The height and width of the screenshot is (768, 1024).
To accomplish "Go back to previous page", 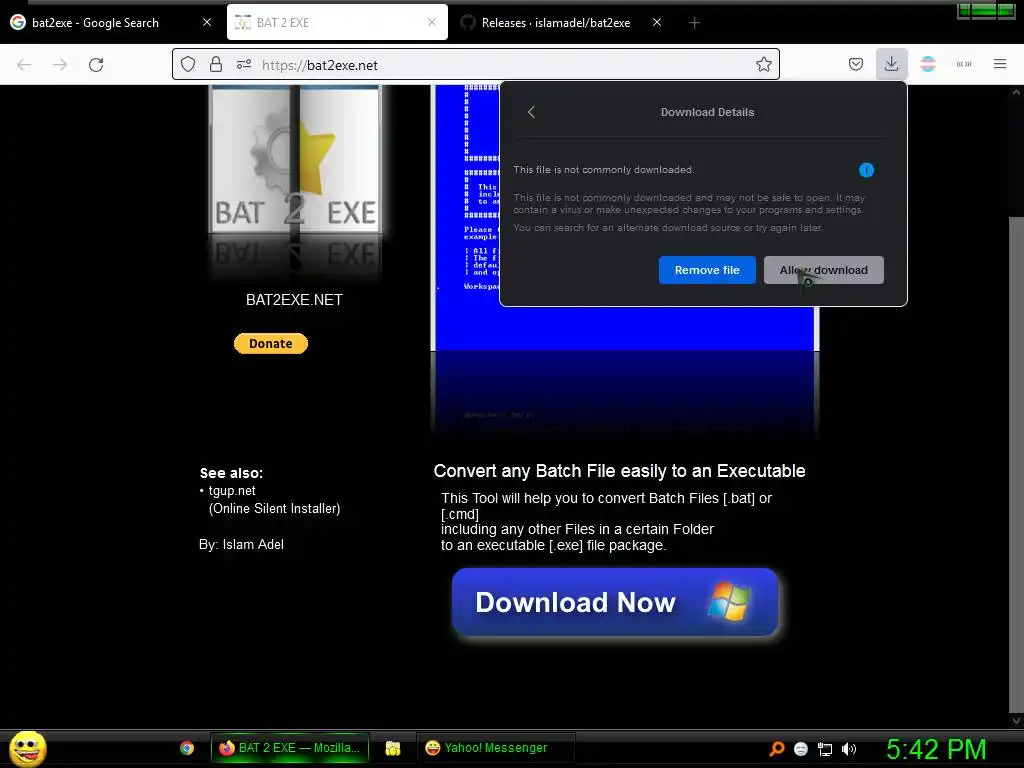I will [x=24, y=65].
